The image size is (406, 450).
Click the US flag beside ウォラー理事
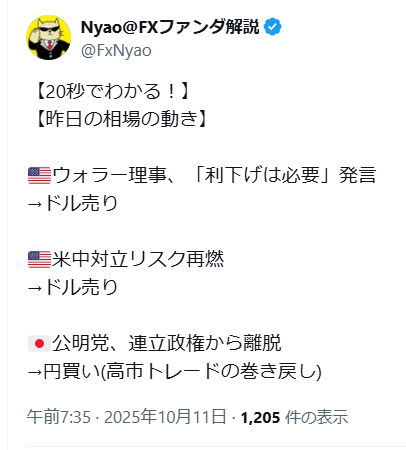[x=39, y=176]
